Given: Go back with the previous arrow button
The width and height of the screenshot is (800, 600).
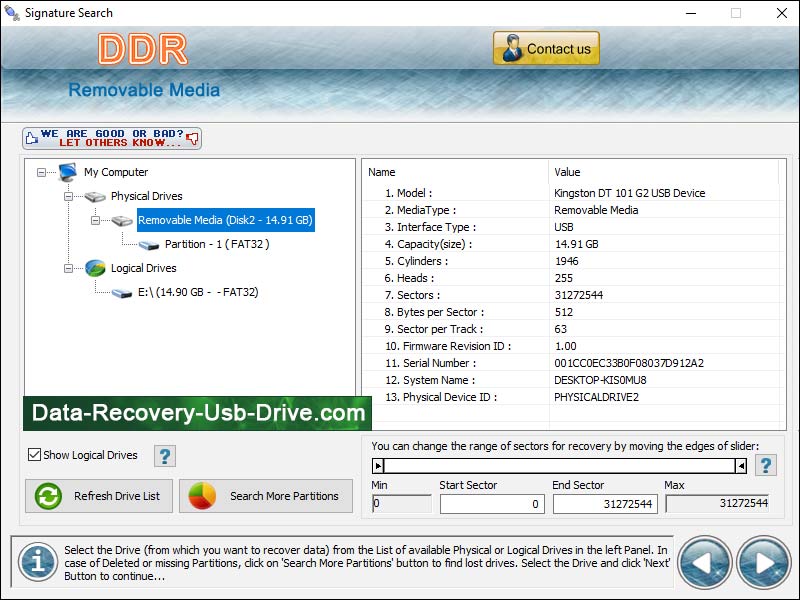Looking at the screenshot, I should coord(705,562).
